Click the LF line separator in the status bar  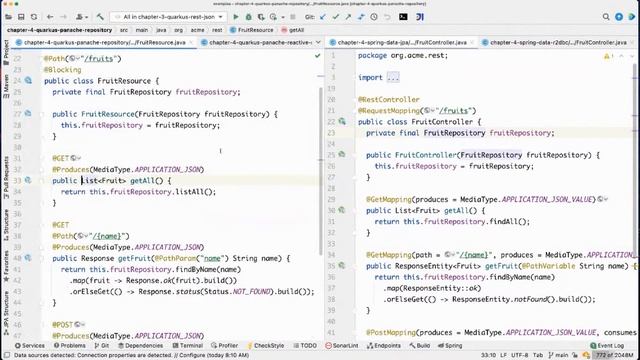[x=503, y=355]
